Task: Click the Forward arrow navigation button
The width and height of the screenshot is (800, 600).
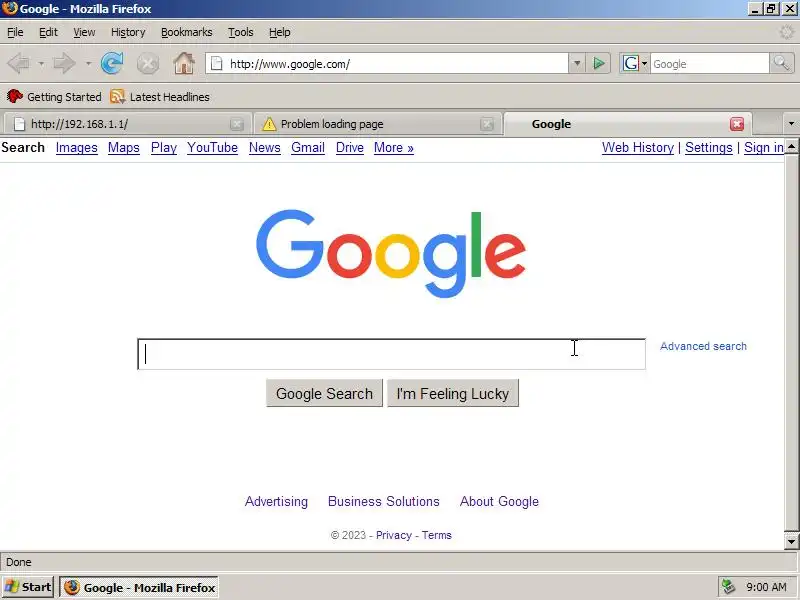Action: pos(65,64)
